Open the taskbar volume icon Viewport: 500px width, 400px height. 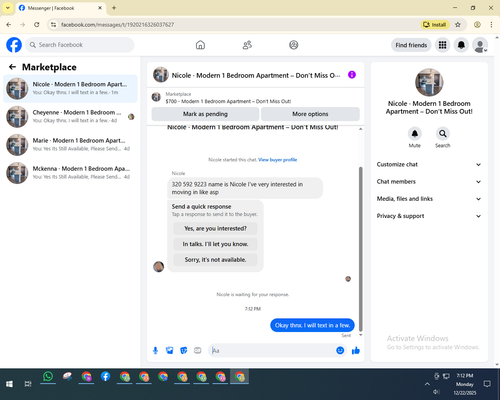click(436, 392)
